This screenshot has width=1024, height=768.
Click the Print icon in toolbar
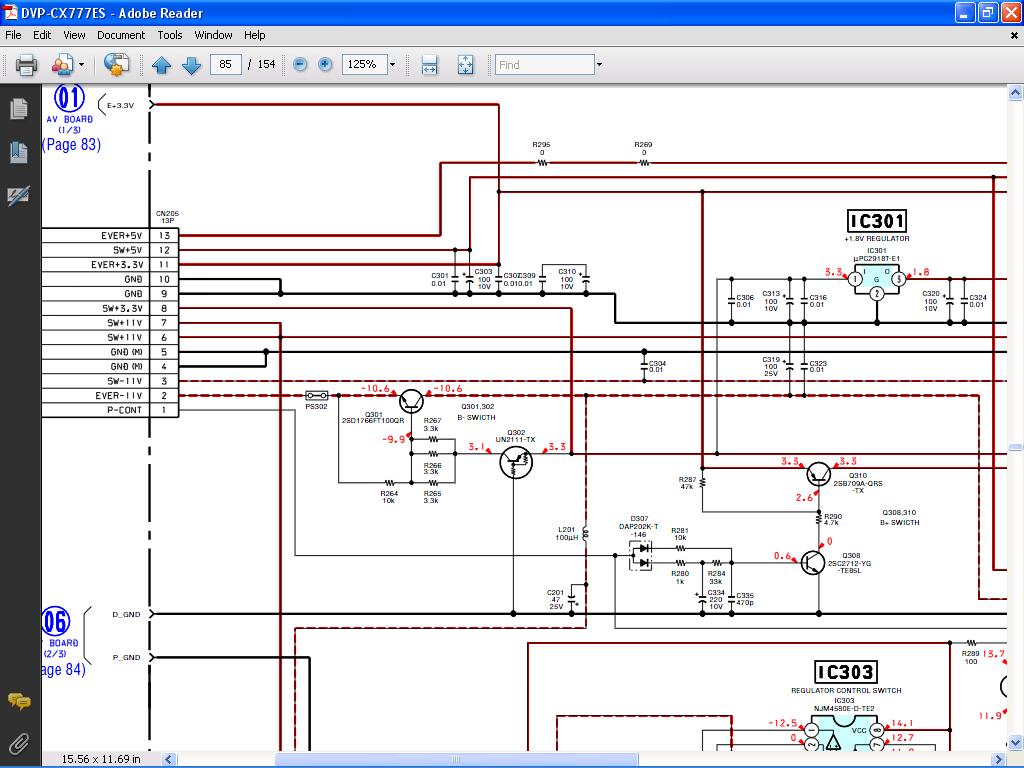click(x=26, y=65)
